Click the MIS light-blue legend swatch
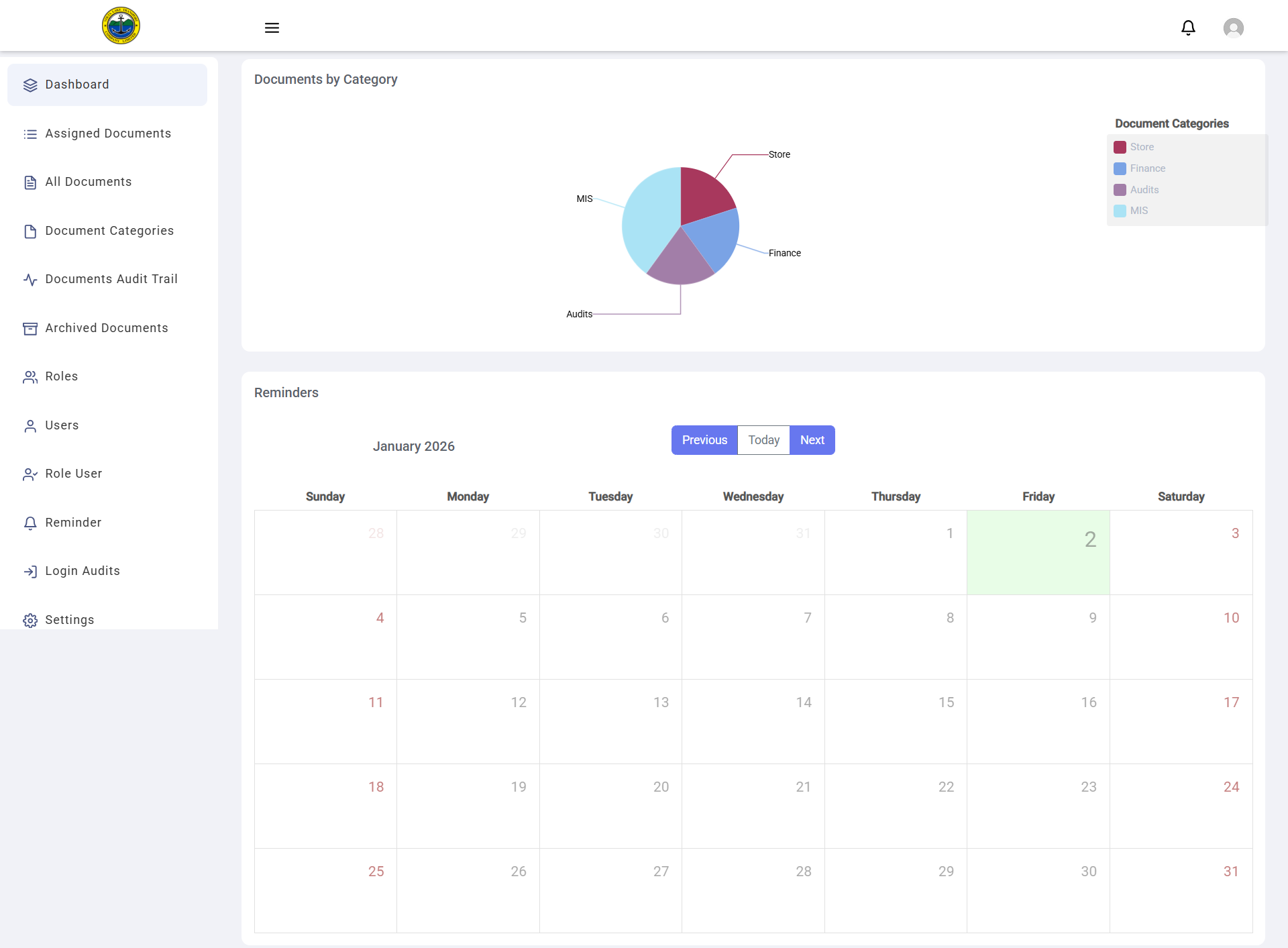The width and height of the screenshot is (1288, 948). click(1120, 211)
